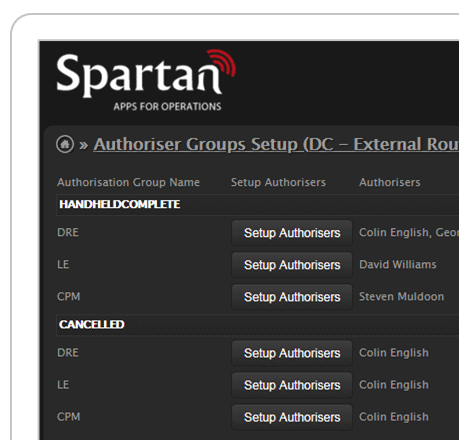Setup Authorisers for HANDHELDCOMPLETE DRE group
This screenshot has height=440, width=459.
point(292,233)
